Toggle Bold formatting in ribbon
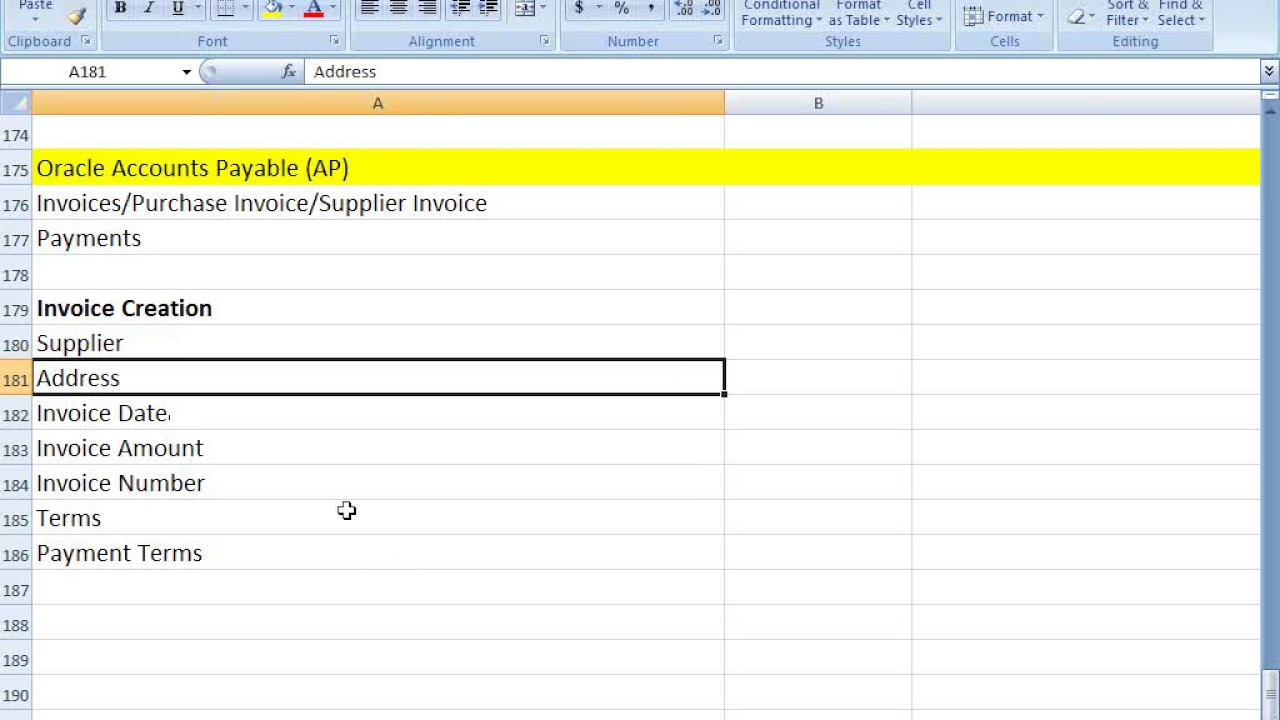 pos(120,9)
